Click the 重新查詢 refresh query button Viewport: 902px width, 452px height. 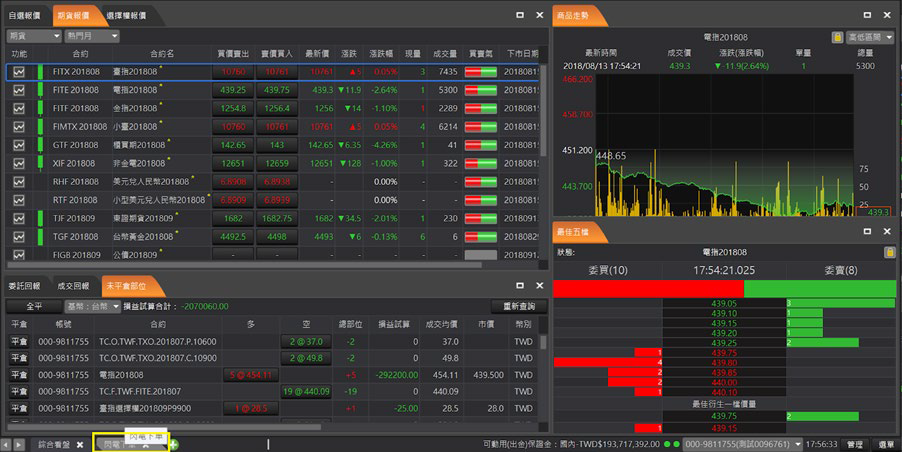point(518,306)
